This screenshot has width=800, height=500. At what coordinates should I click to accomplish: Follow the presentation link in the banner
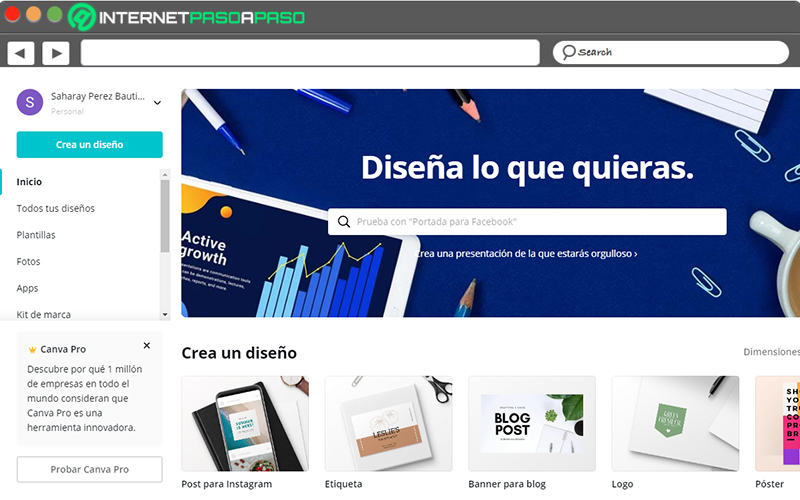(526, 254)
